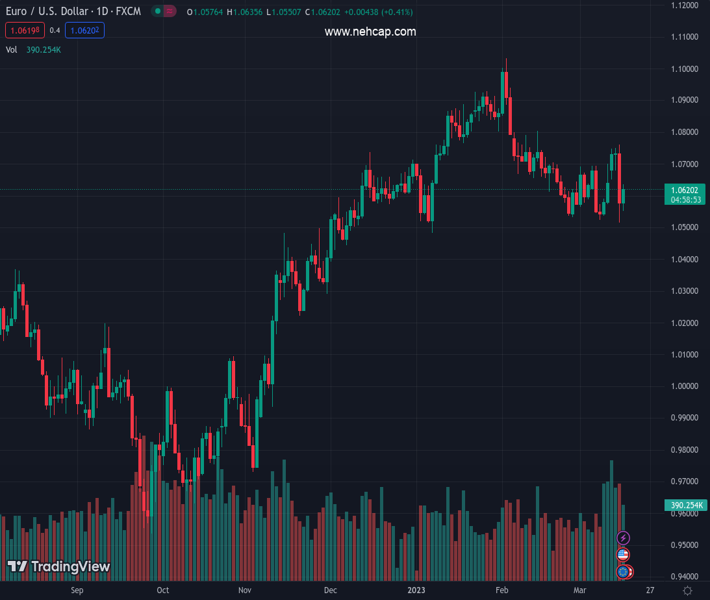710x600 pixels.
Task: Click the TradingView logo
Action: click(58, 567)
